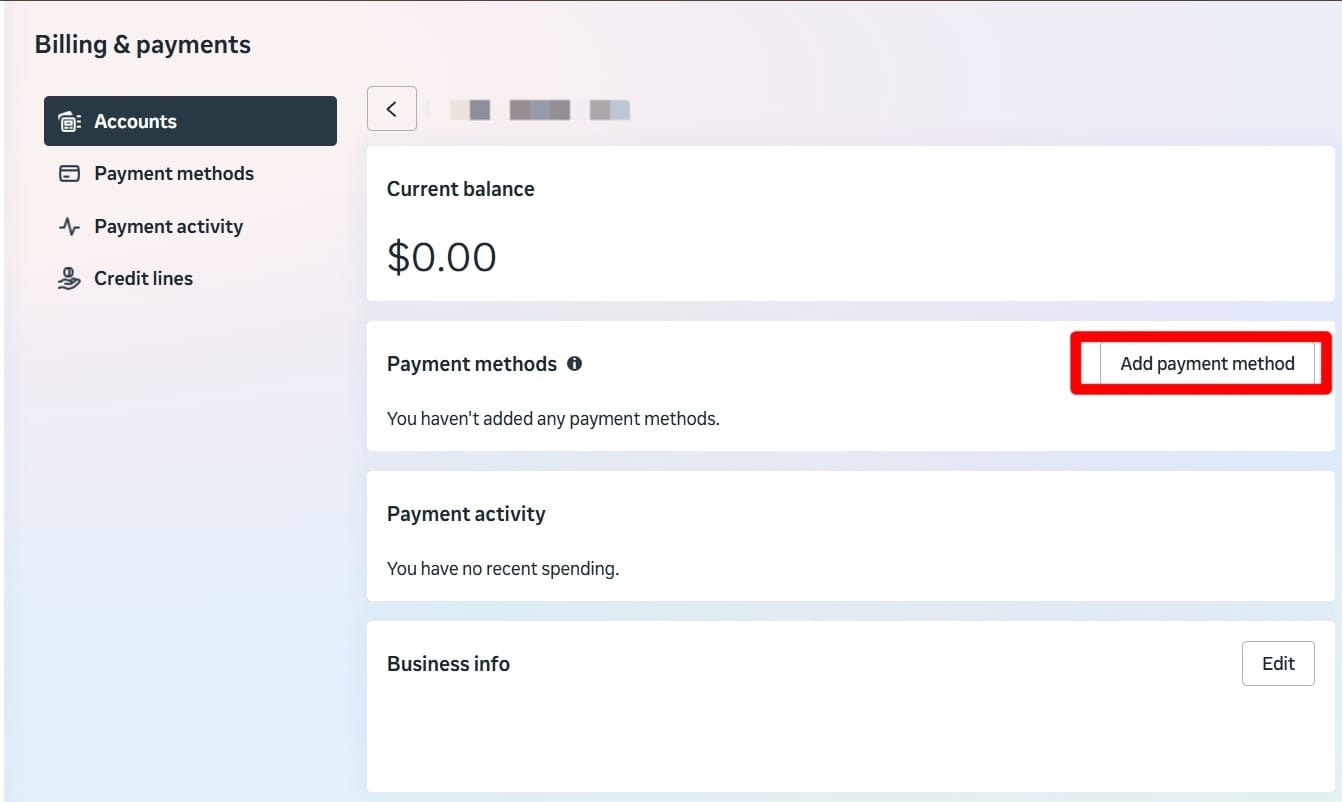Click the info icon next to Payment methods

pyautogui.click(x=574, y=364)
